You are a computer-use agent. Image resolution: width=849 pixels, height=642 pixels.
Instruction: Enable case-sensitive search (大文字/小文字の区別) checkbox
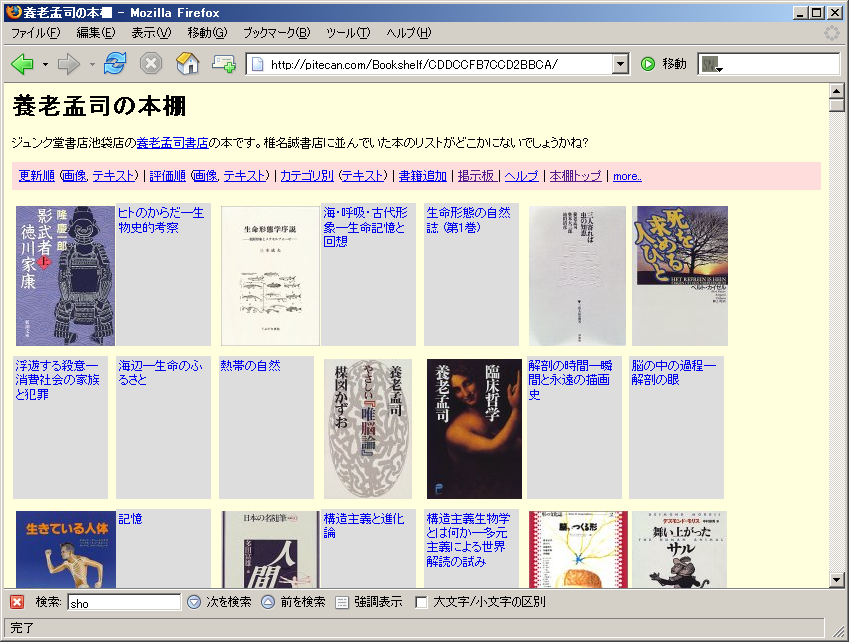pos(421,602)
